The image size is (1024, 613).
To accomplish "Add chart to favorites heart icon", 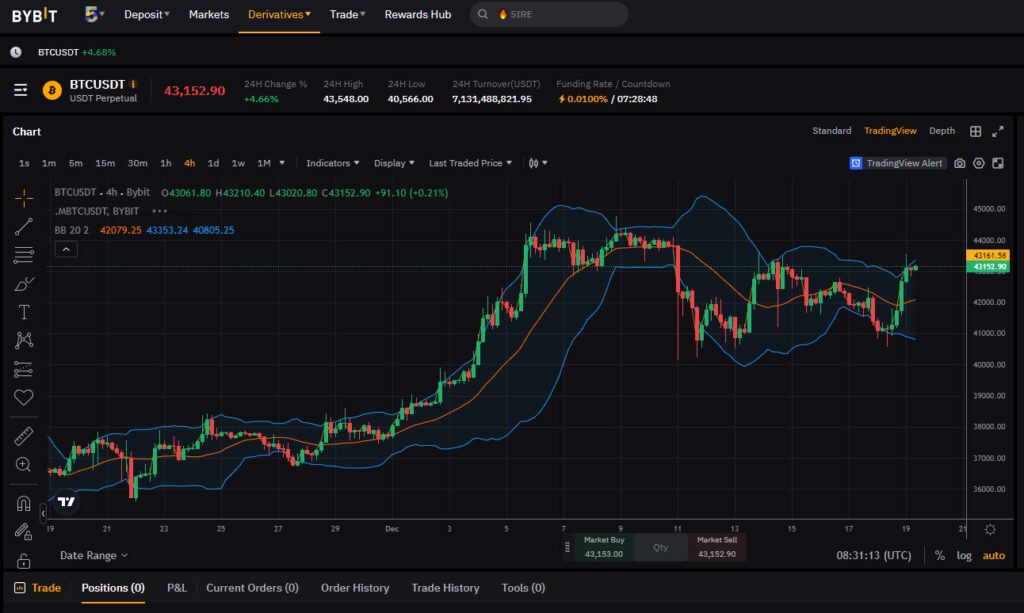I will [24, 397].
